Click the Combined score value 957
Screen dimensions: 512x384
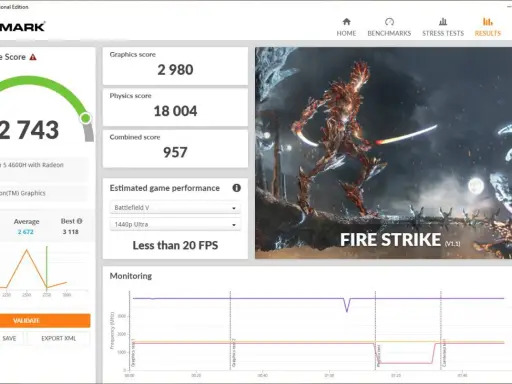(175, 153)
